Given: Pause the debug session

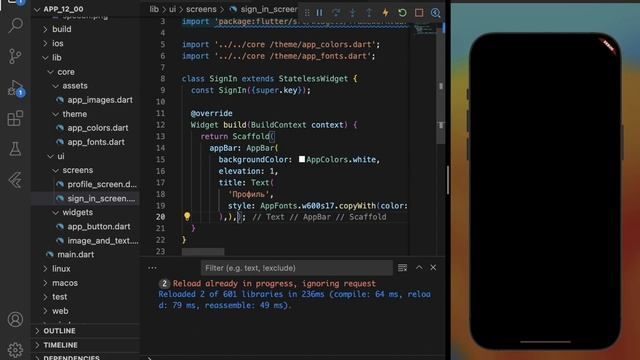Looking at the screenshot, I should [x=320, y=13].
